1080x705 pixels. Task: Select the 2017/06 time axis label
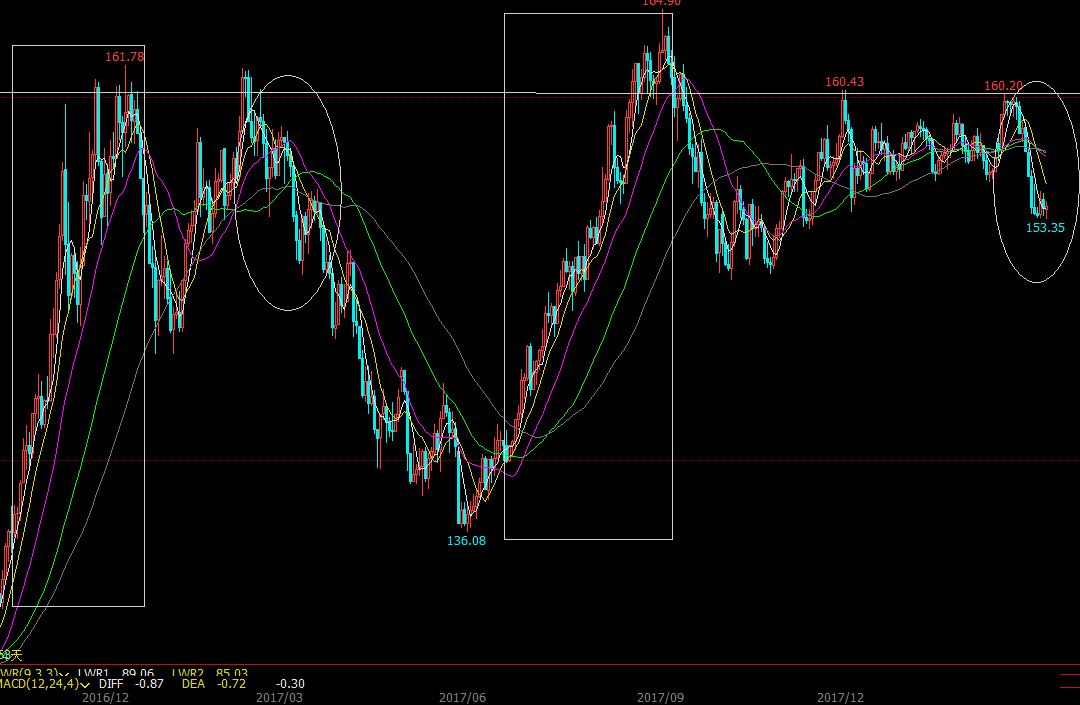(462, 697)
